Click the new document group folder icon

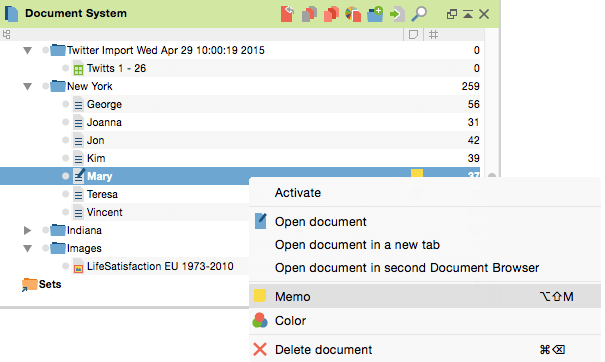click(x=375, y=14)
